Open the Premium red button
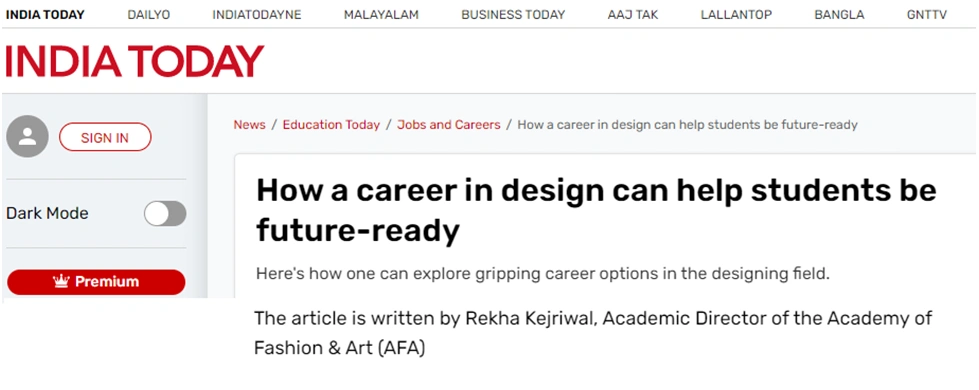This screenshot has width=979, height=390. 96,282
